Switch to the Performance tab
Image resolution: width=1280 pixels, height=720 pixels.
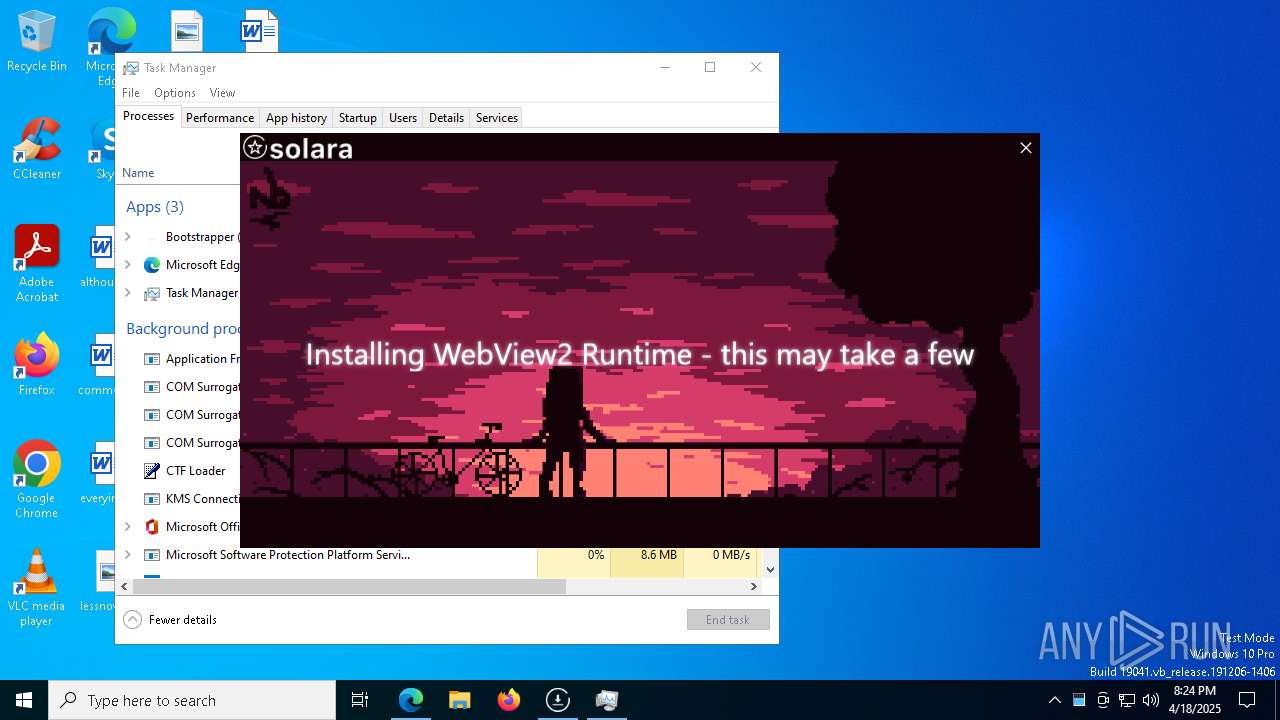pyautogui.click(x=220, y=118)
